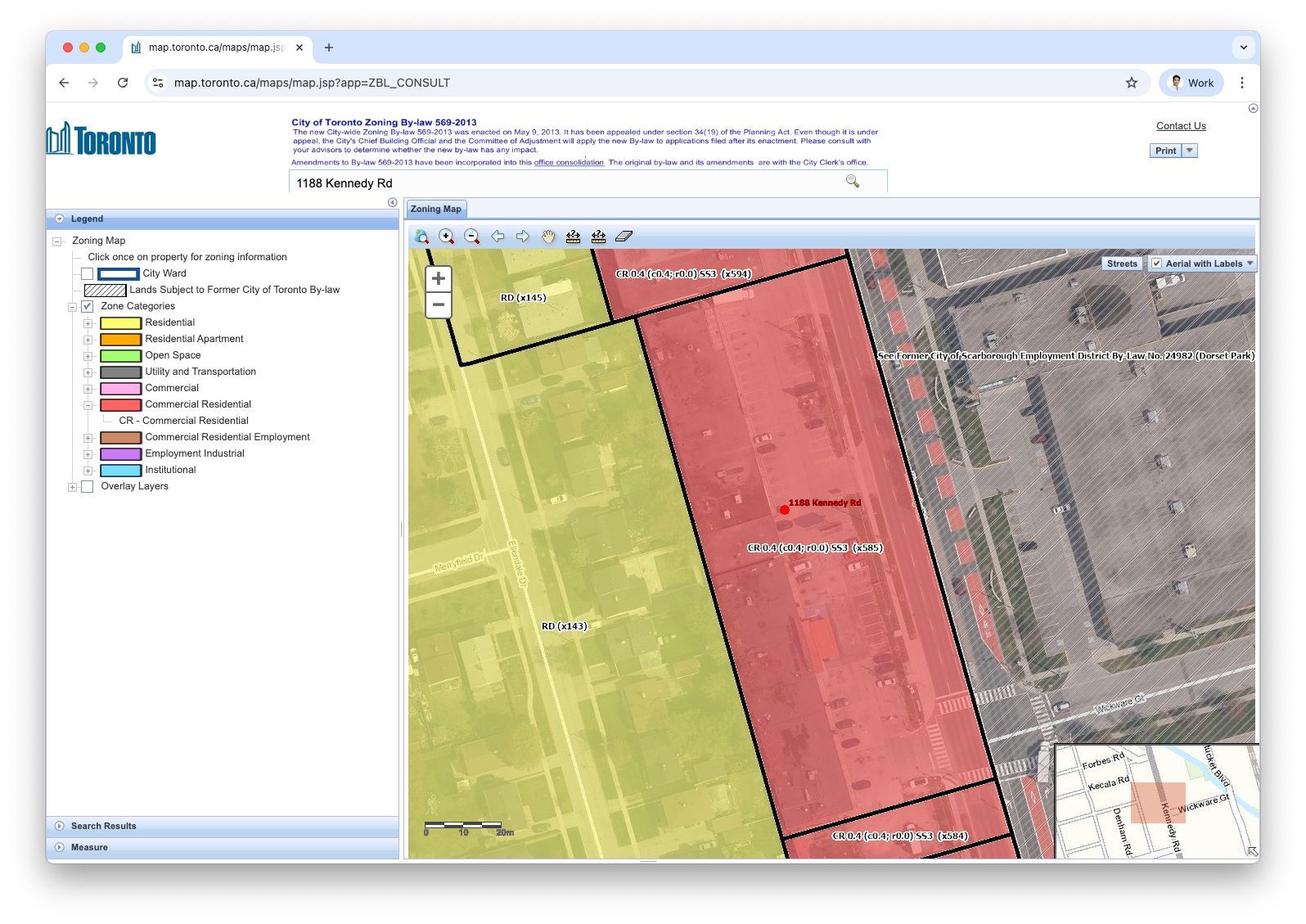Go to next map extent with right arrow

pyautogui.click(x=523, y=237)
